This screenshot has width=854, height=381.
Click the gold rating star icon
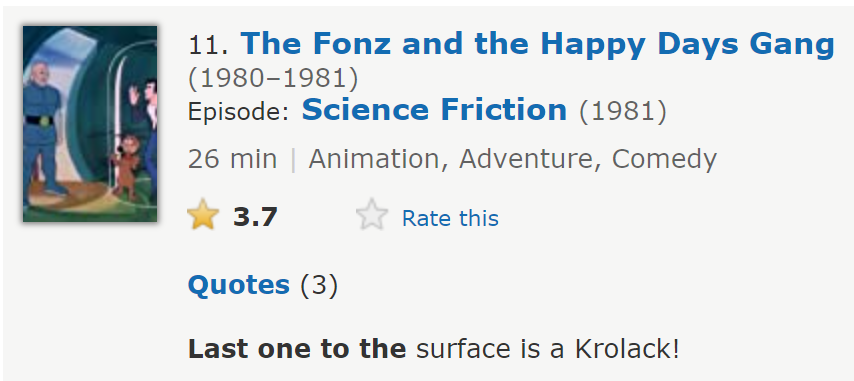[203, 215]
